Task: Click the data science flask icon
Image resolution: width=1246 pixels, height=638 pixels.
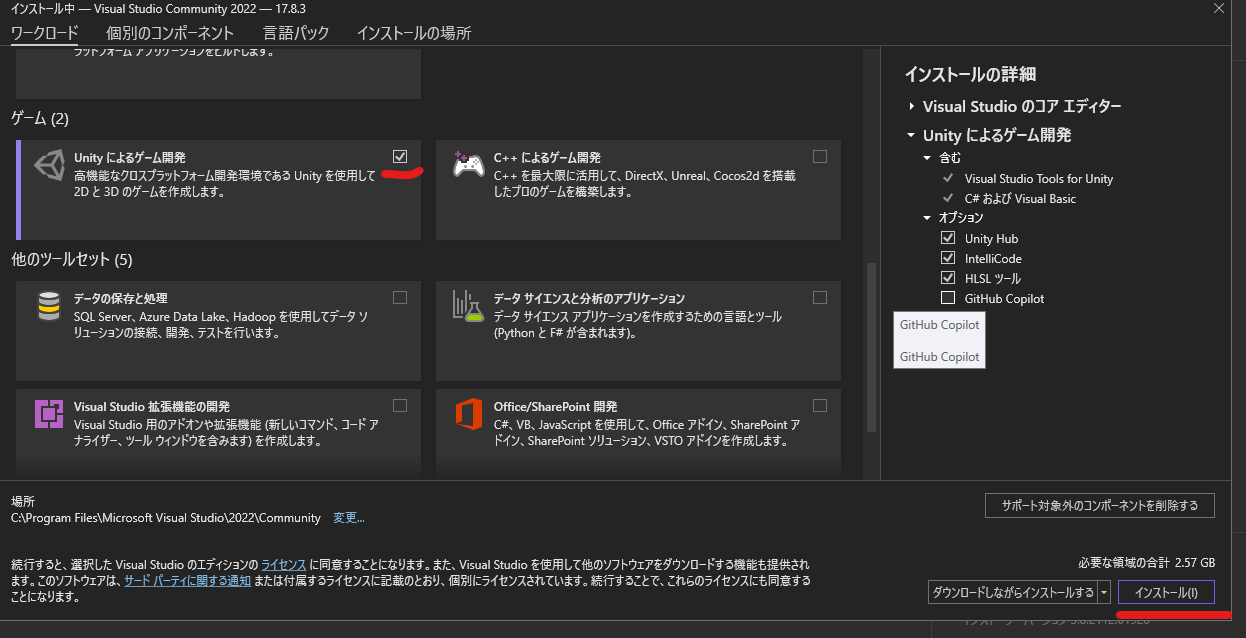Action: click(468, 306)
